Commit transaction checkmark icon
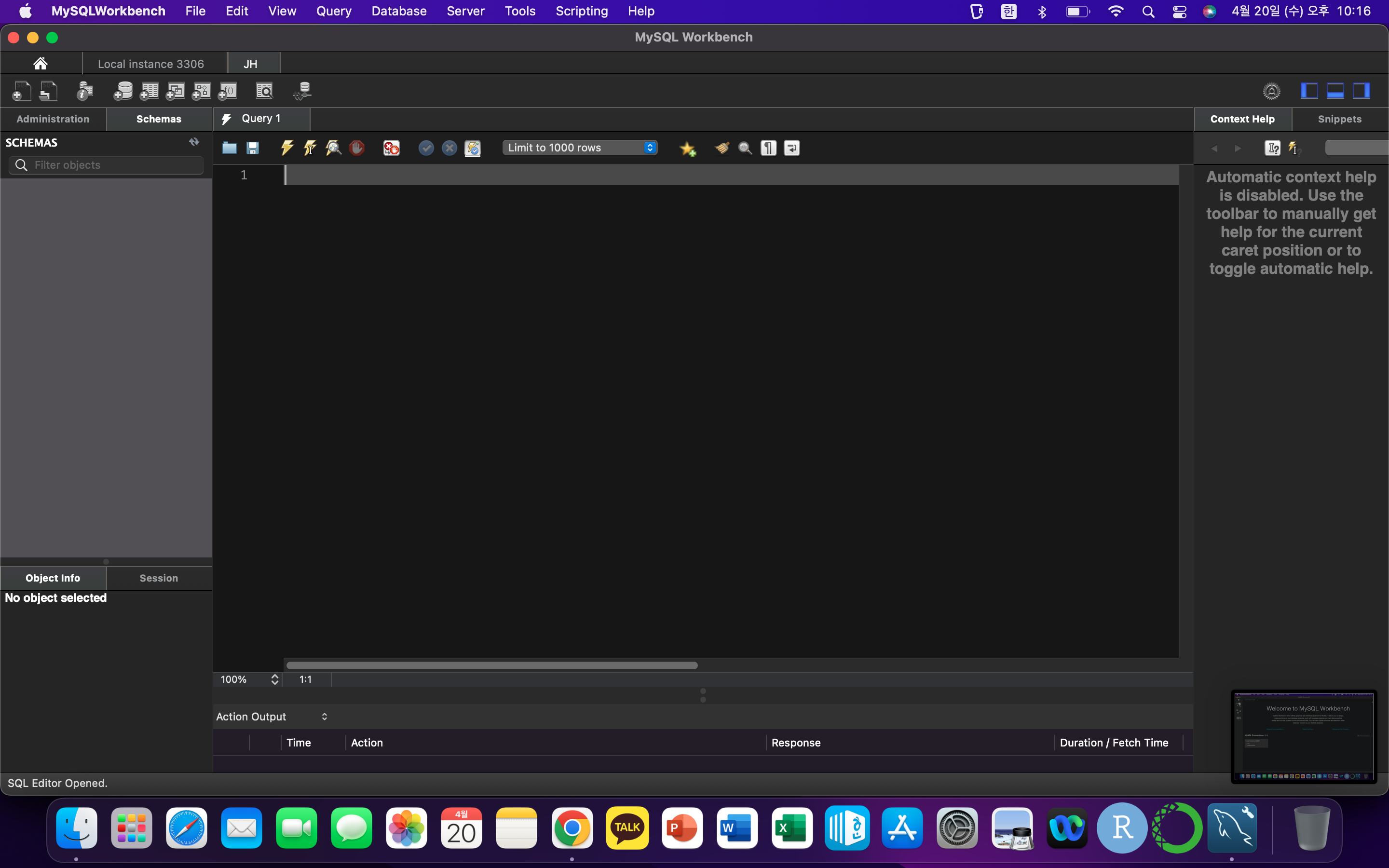 tap(426, 148)
